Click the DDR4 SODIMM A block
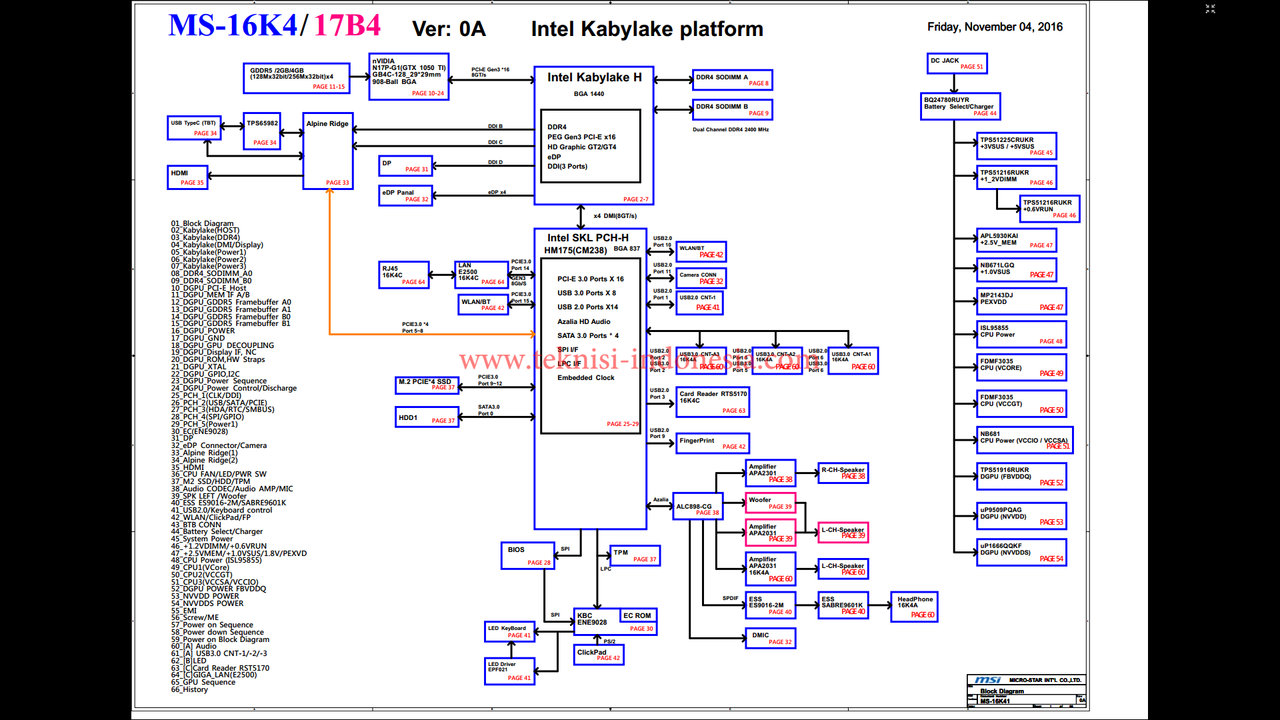This screenshot has width=1280, height=720. (x=732, y=80)
